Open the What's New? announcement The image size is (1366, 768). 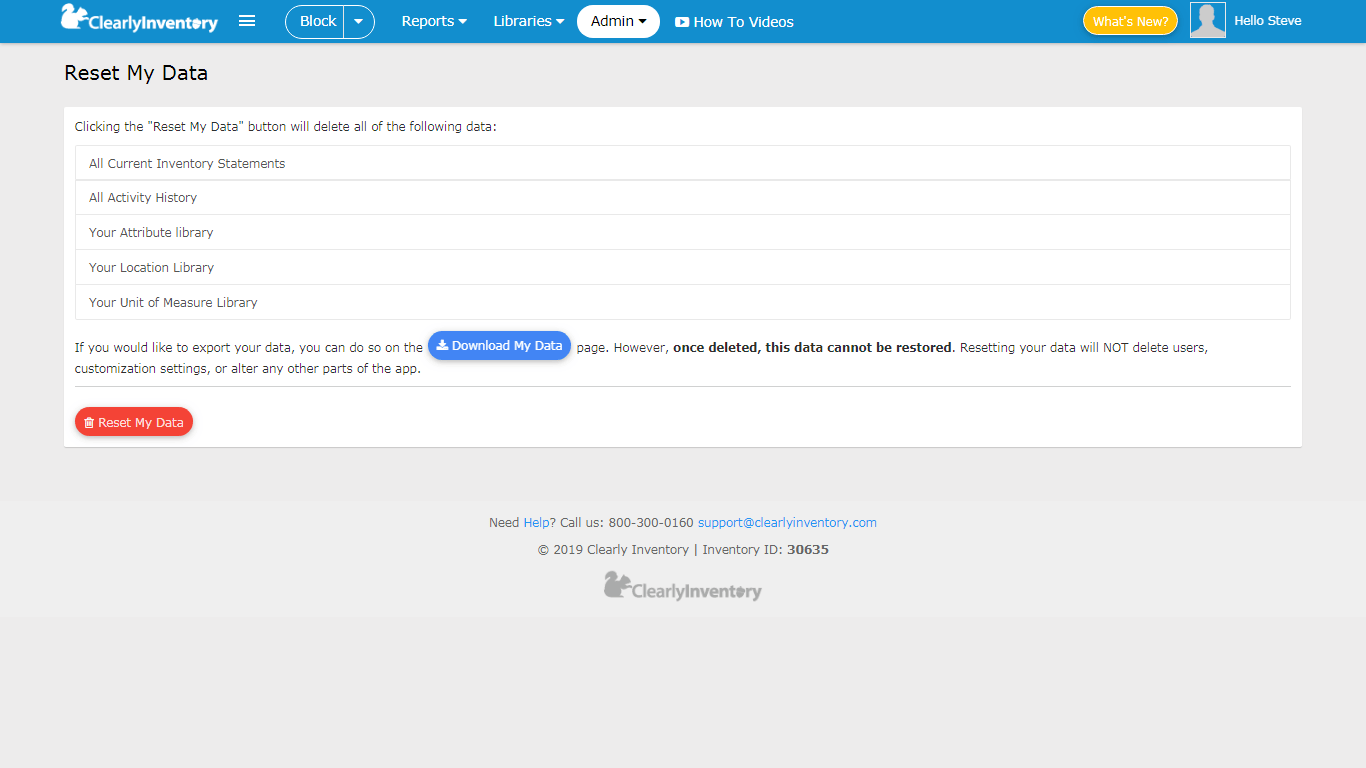point(1130,21)
